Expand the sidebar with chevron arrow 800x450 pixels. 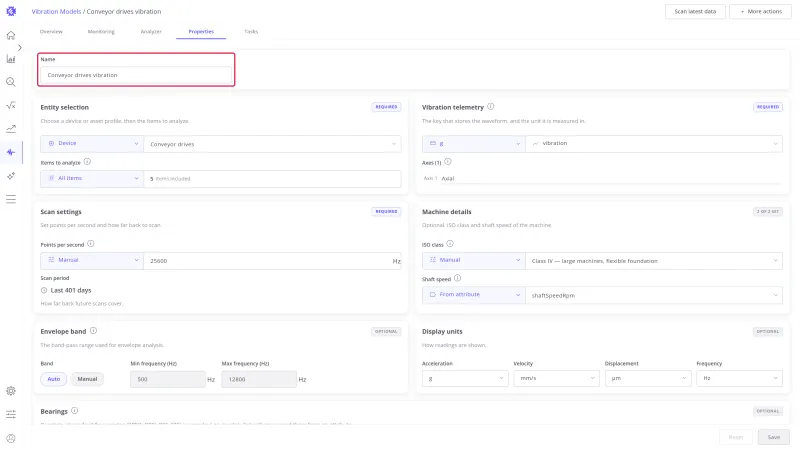point(19,47)
